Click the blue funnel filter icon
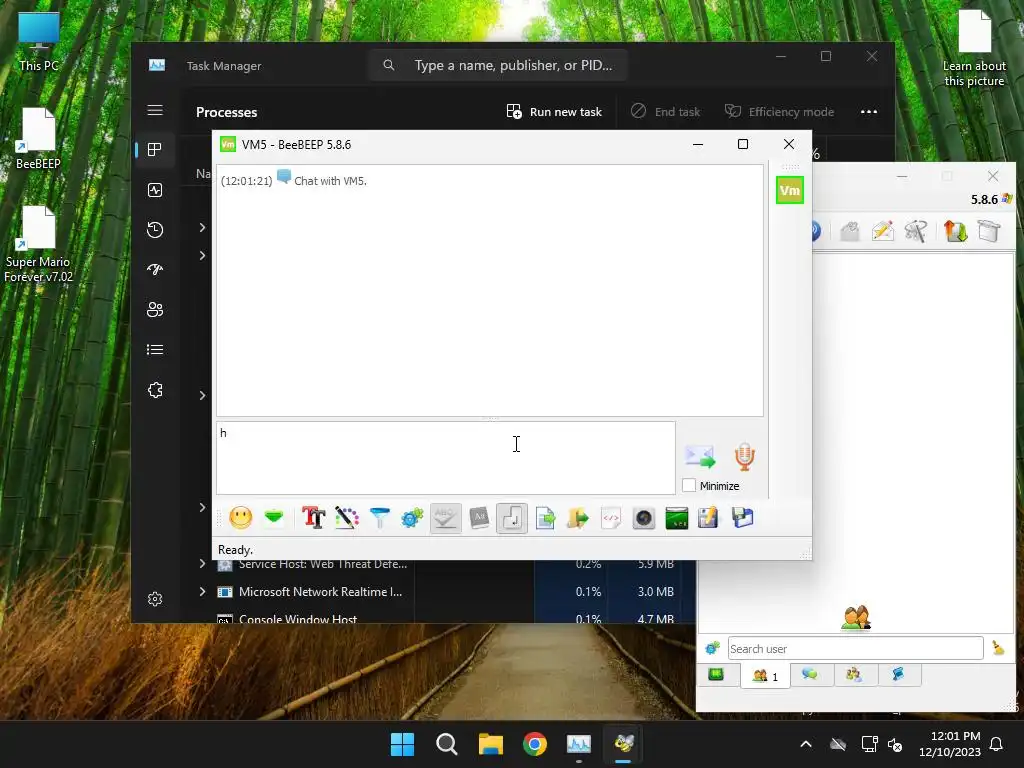Screen dimensions: 1024x768 click(379, 519)
